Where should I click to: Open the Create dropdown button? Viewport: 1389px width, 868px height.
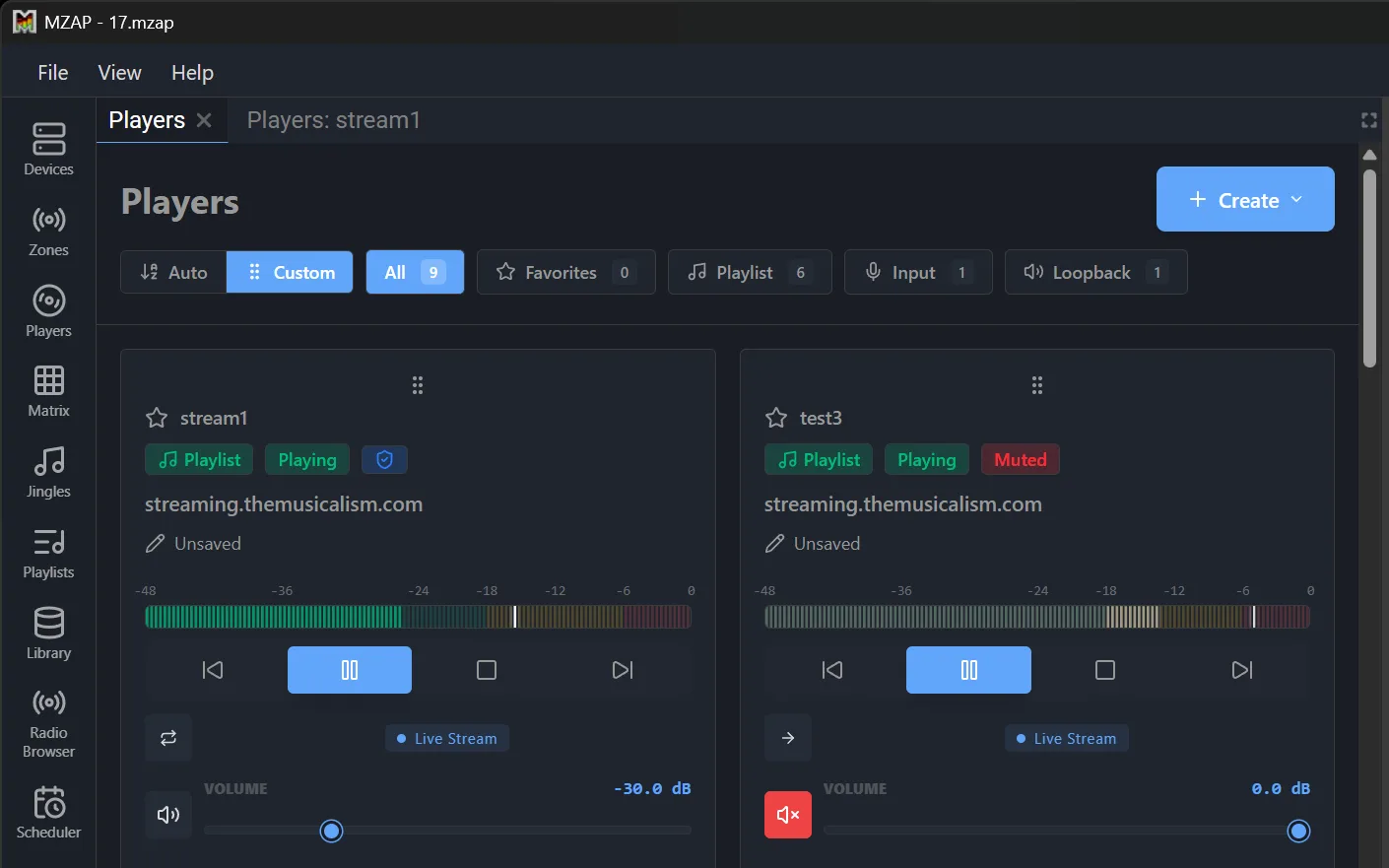(1245, 199)
